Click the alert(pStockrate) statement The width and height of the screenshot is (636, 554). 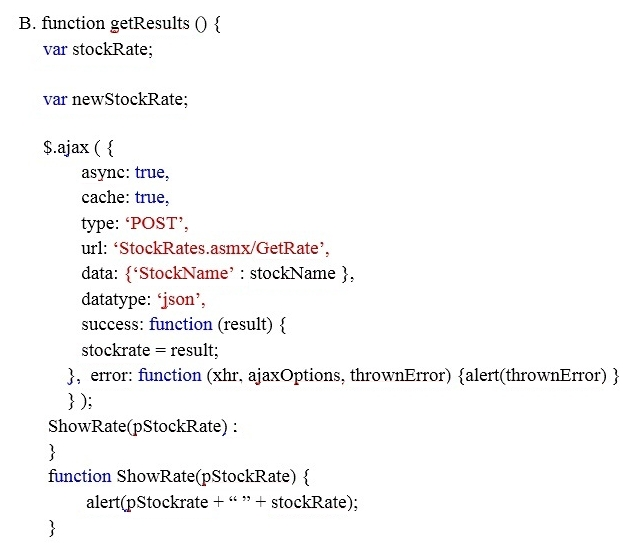click(x=222, y=502)
